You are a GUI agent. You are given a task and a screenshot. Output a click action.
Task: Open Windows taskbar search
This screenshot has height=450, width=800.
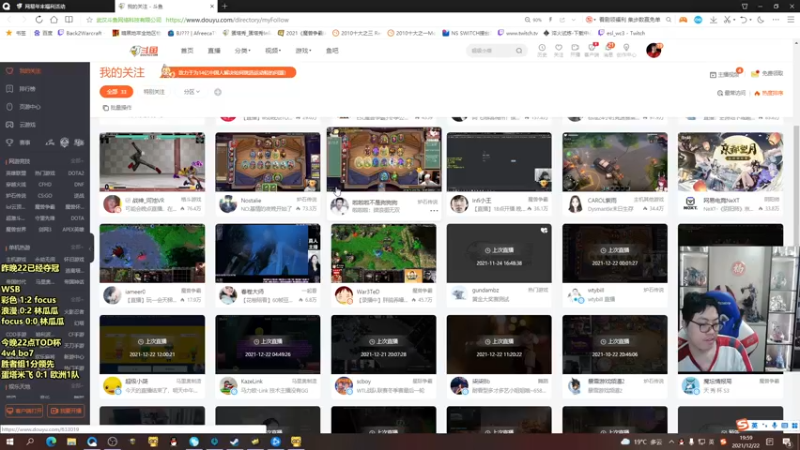pos(30,442)
